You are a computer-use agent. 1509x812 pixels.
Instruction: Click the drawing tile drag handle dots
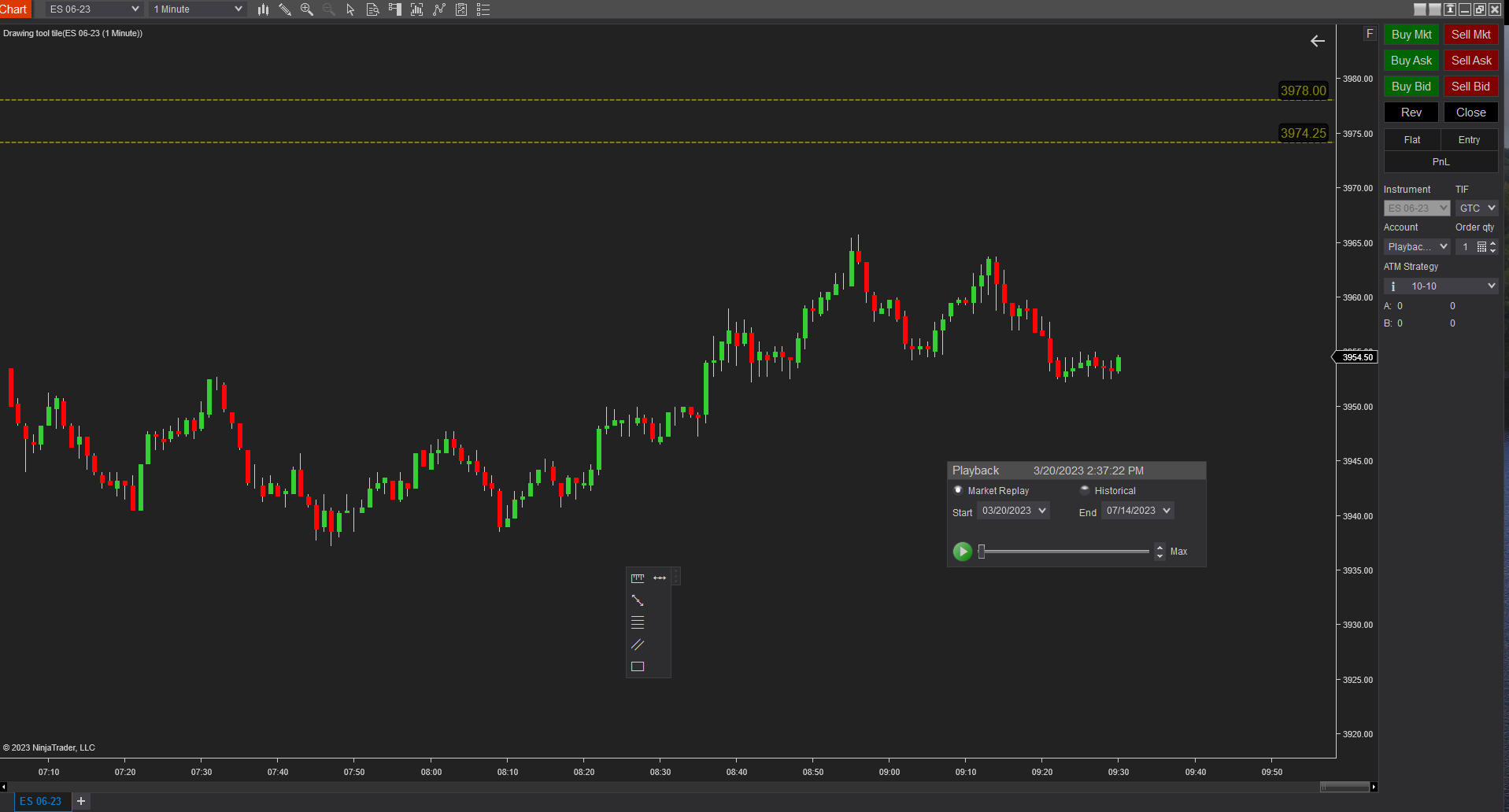coord(676,578)
